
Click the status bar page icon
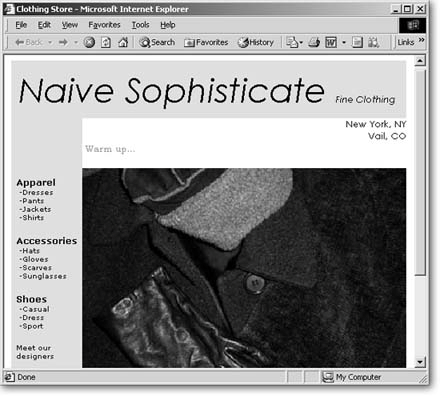point(9,377)
